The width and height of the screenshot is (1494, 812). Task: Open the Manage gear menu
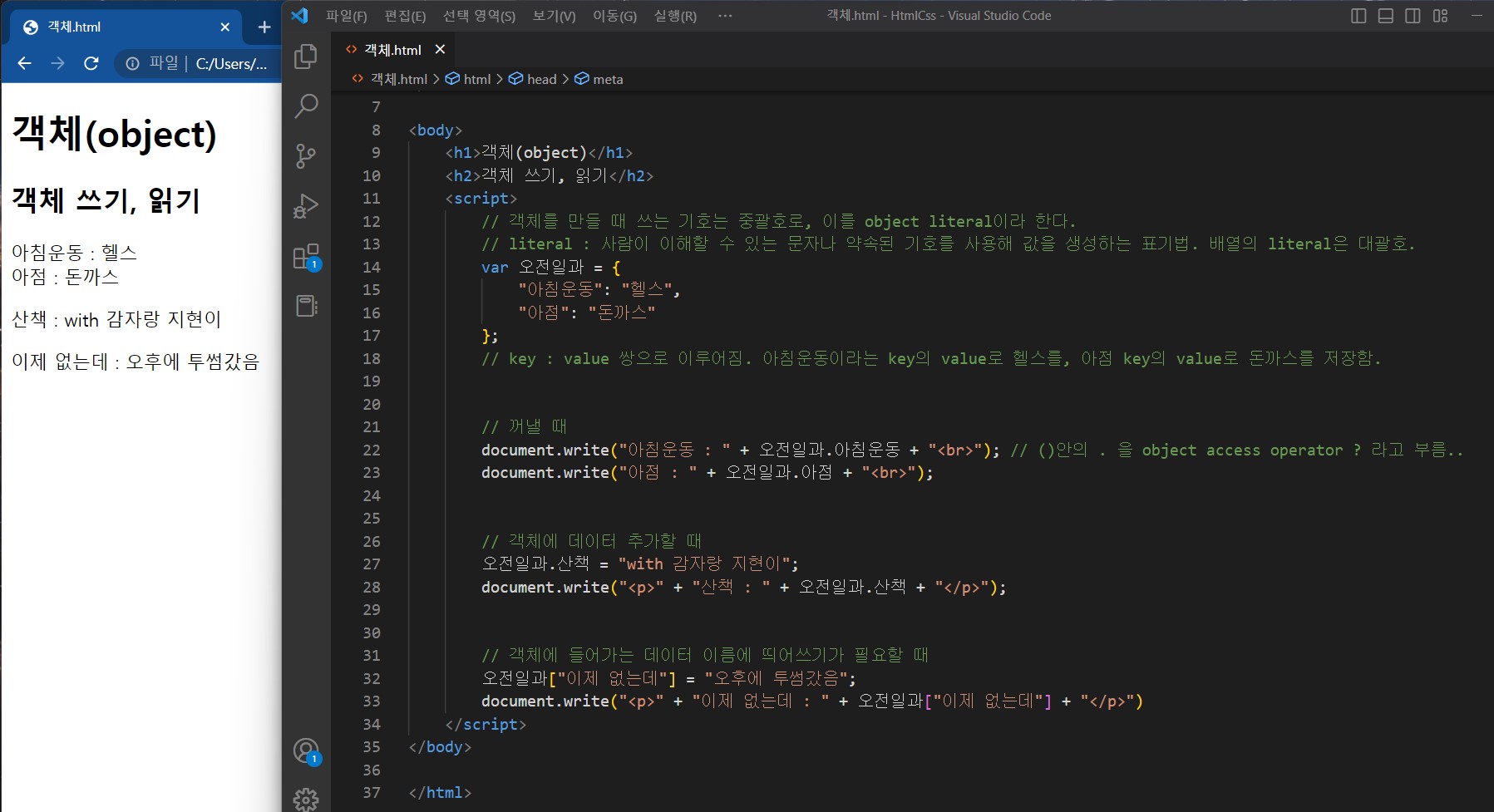(306, 800)
